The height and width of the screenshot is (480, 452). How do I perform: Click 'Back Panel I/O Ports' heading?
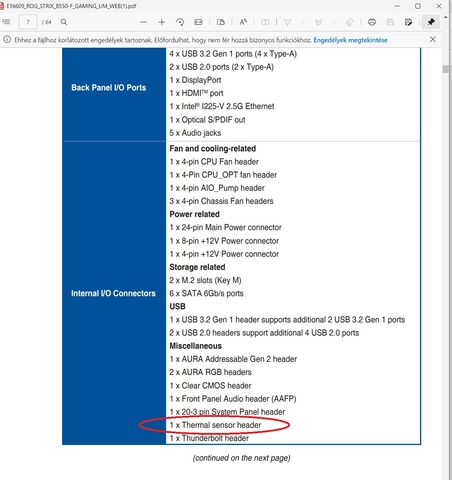[109, 88]
